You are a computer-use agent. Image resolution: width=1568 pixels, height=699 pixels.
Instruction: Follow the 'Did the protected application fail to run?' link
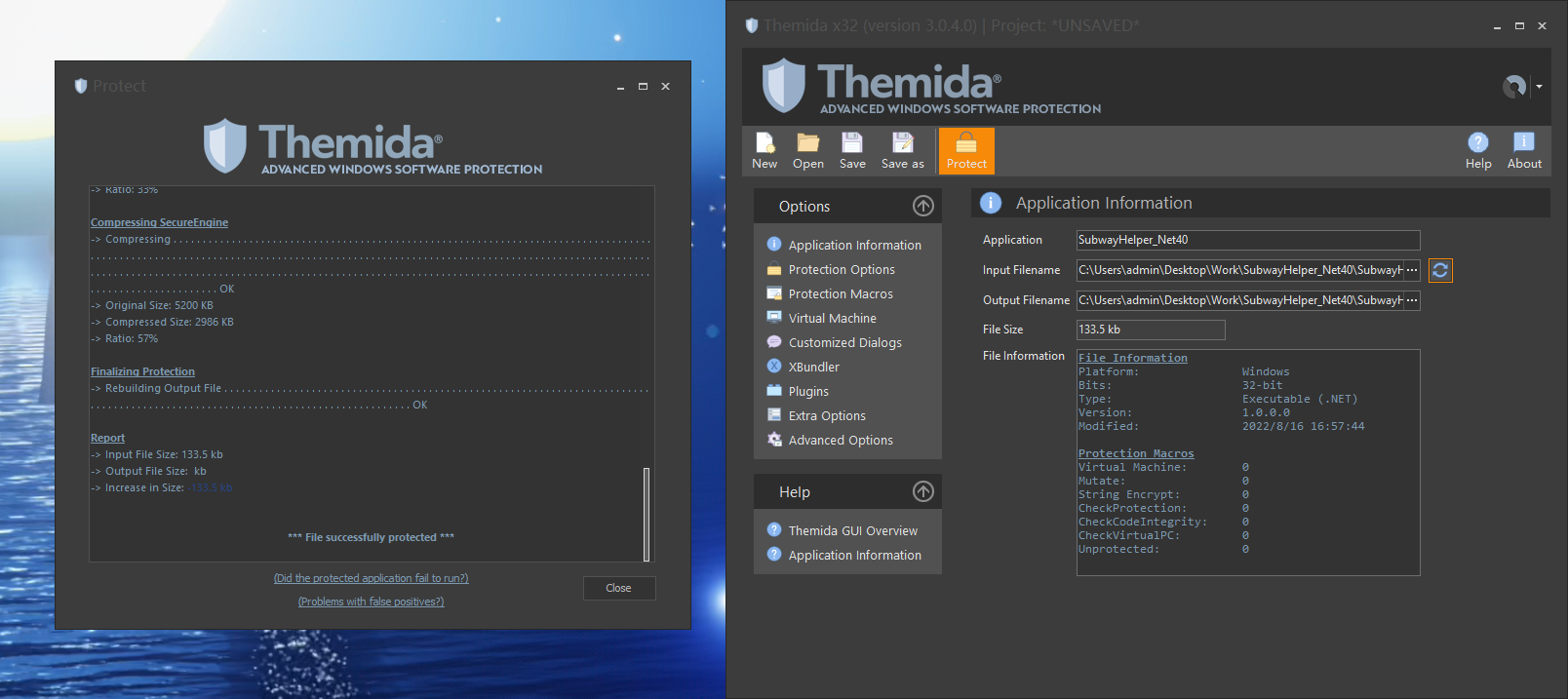click(x=372, y=578)
